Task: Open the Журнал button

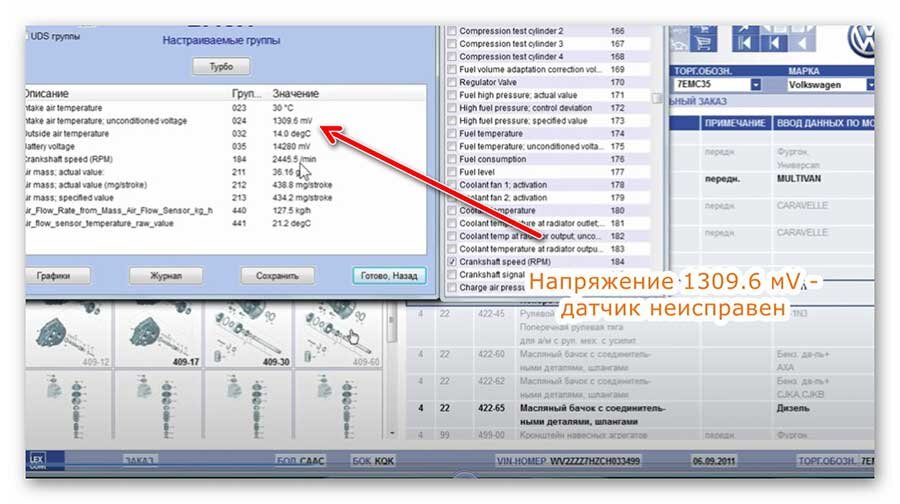Action: tap(165, 276)
